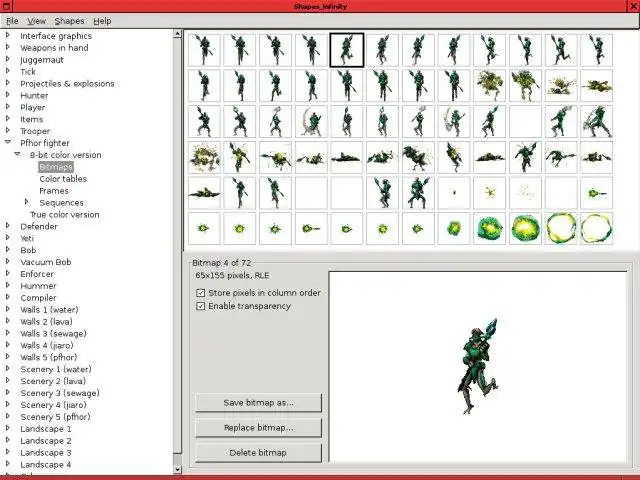Expand the Landscape 1 arrow

(x=8, y=428)
